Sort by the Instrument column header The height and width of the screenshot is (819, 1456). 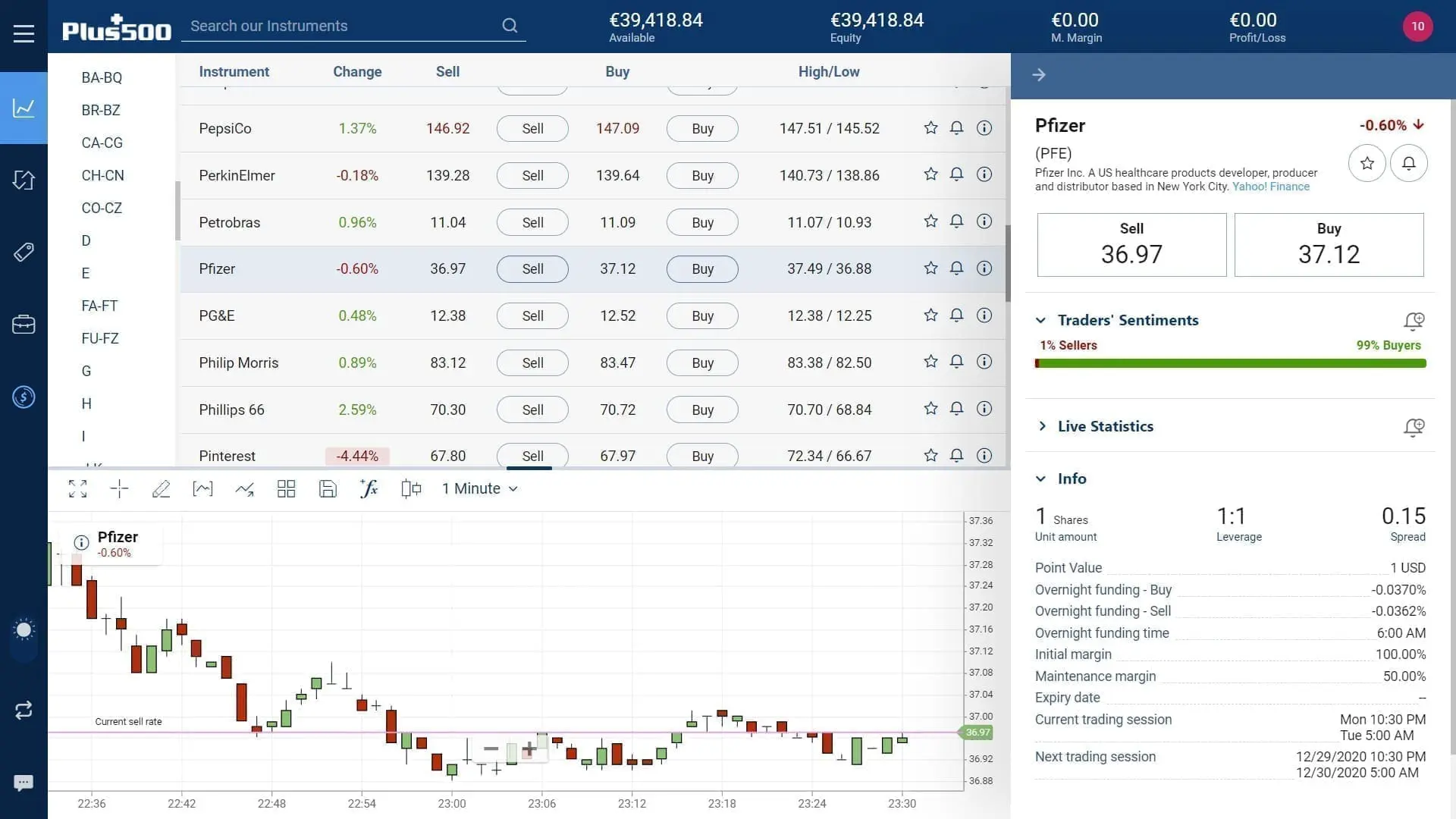pos(234,71)
